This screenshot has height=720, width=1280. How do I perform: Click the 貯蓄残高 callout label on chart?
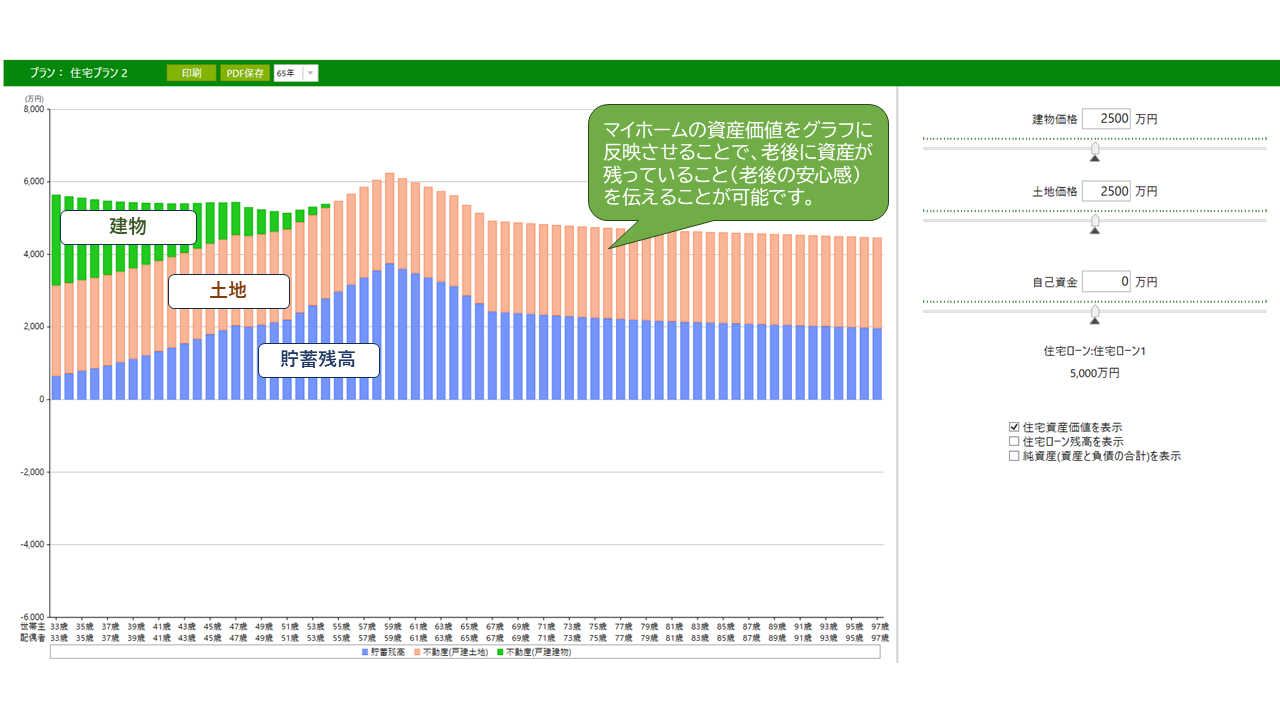(x=318, y=359)
